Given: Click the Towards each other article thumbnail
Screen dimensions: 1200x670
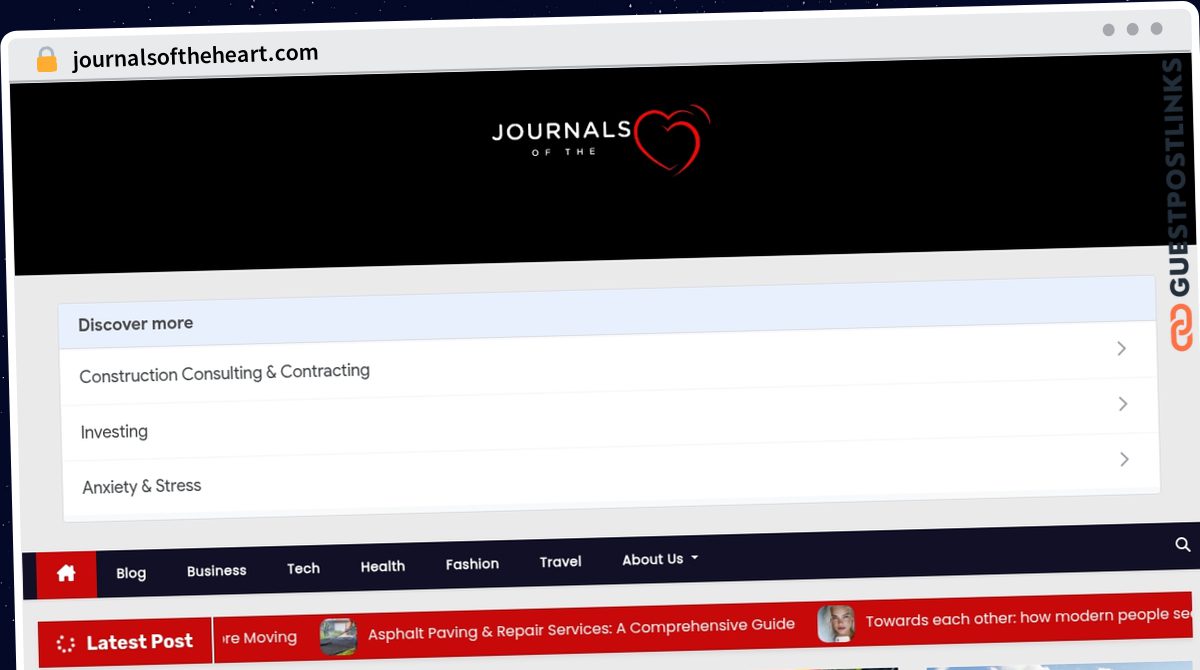Looking at the screenshot, I should click(836, 623).
